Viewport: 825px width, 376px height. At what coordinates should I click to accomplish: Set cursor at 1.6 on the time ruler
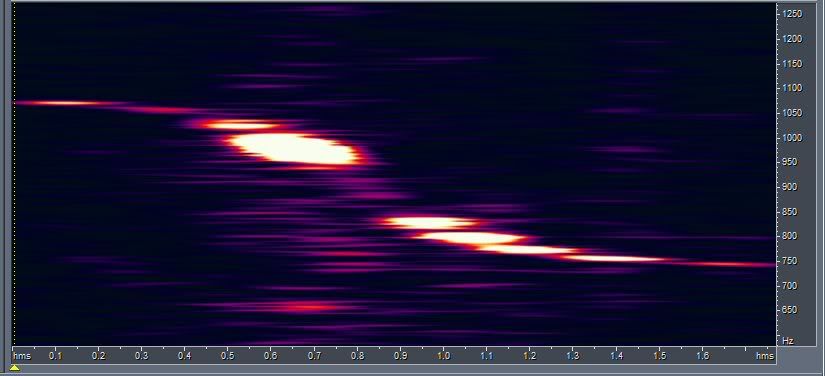click(702, 356)
